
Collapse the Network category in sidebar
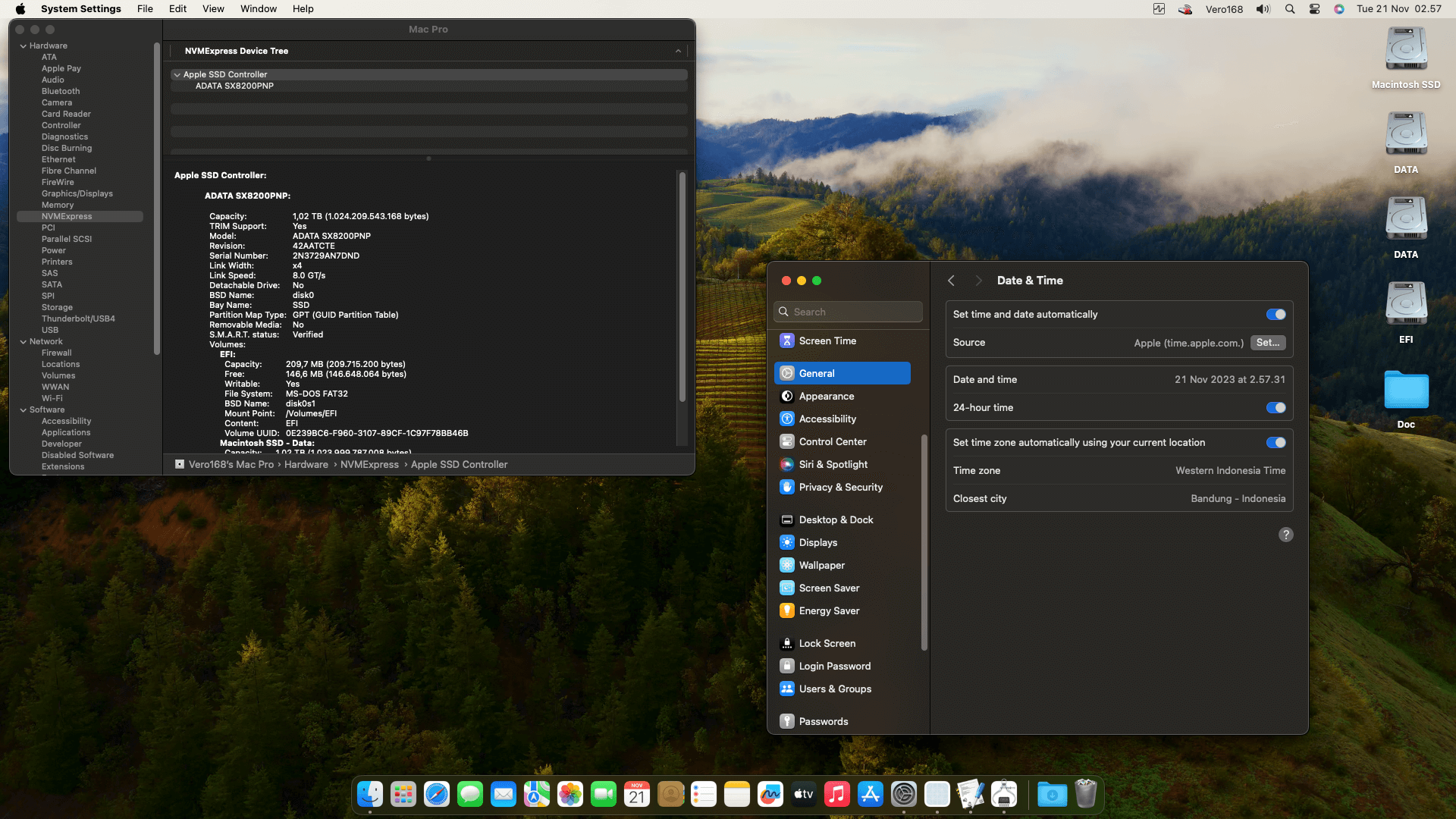coord(24,341)
